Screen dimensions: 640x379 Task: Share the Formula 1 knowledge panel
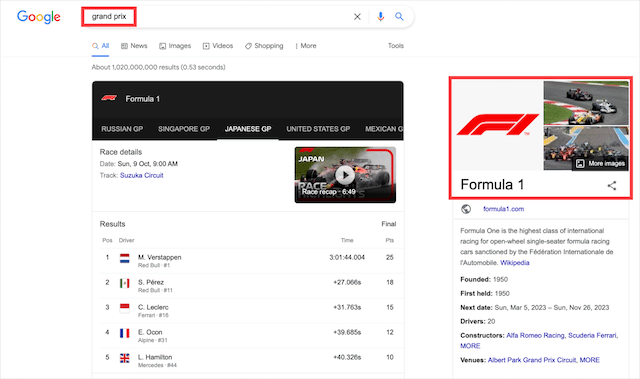click(612, 186)
